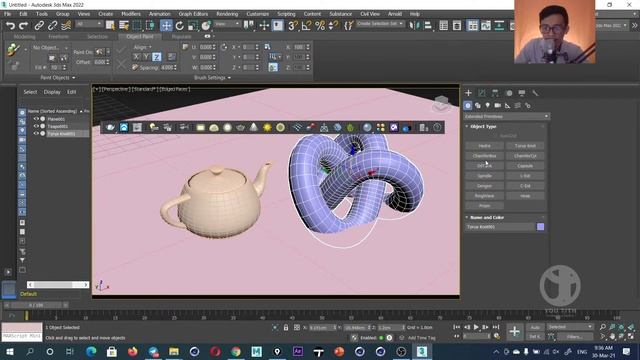This screenshot has height=360, width=640.
Task: Activate the Unlink Selection tool
Action: pyautogui.click(x=53, y=26)
